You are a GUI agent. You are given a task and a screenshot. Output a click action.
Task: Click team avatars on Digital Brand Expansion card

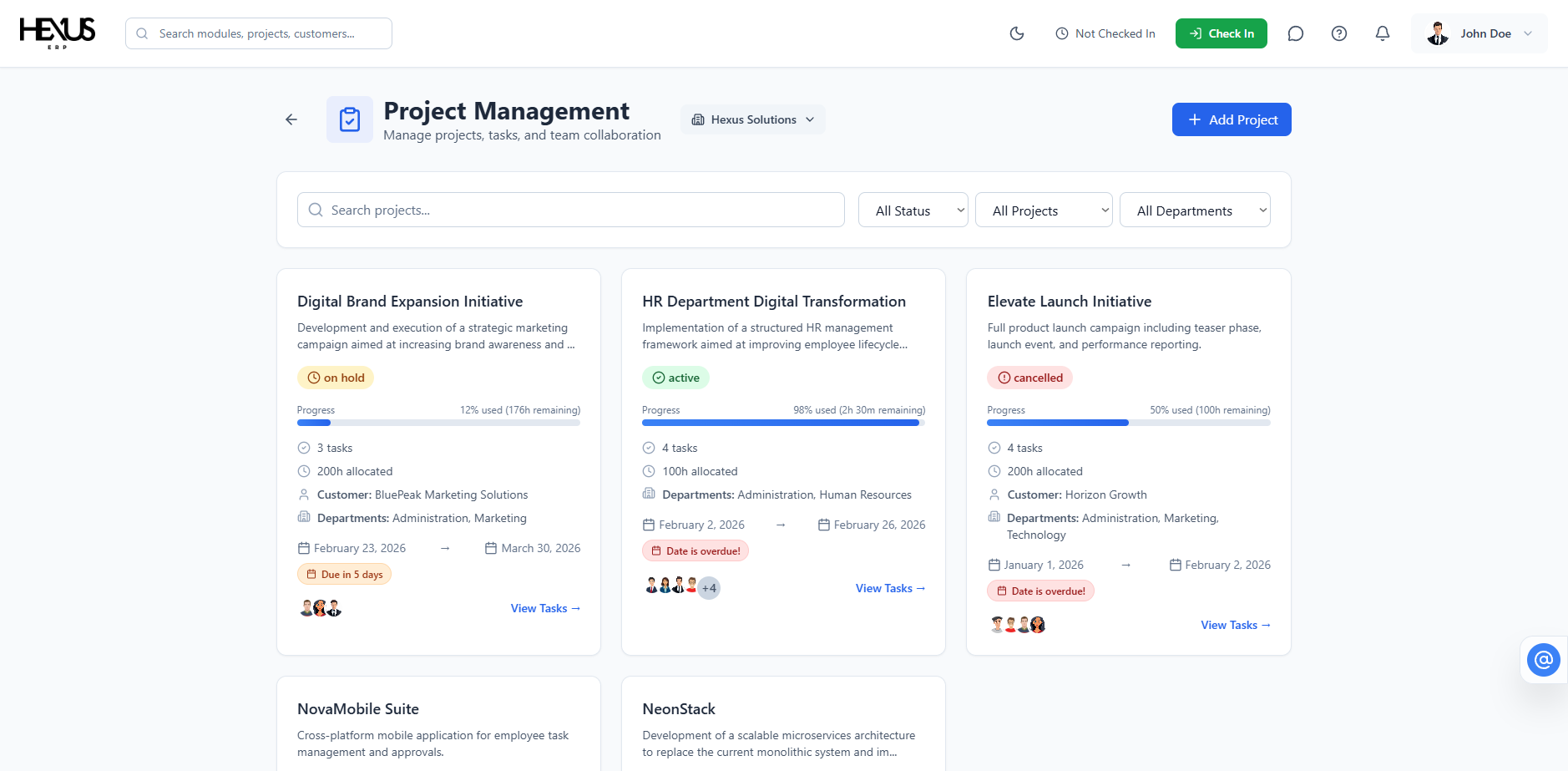321,608
